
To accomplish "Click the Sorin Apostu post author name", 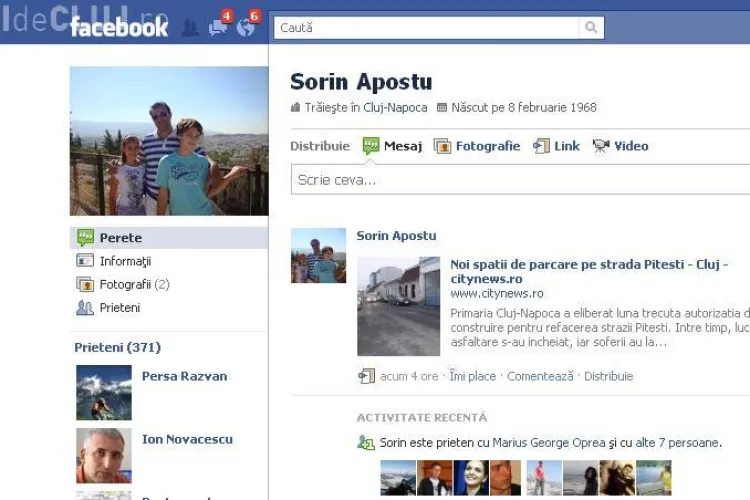I will point(397,236).
